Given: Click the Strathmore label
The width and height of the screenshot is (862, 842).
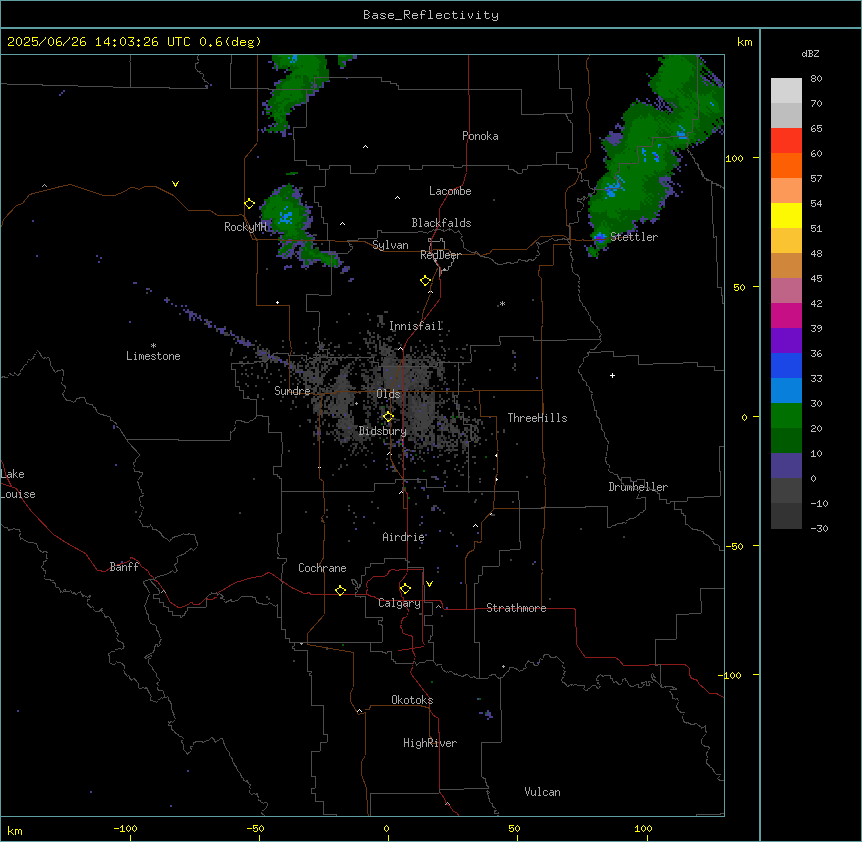Looking at the screenshot, I should click(x=516, y=608).
